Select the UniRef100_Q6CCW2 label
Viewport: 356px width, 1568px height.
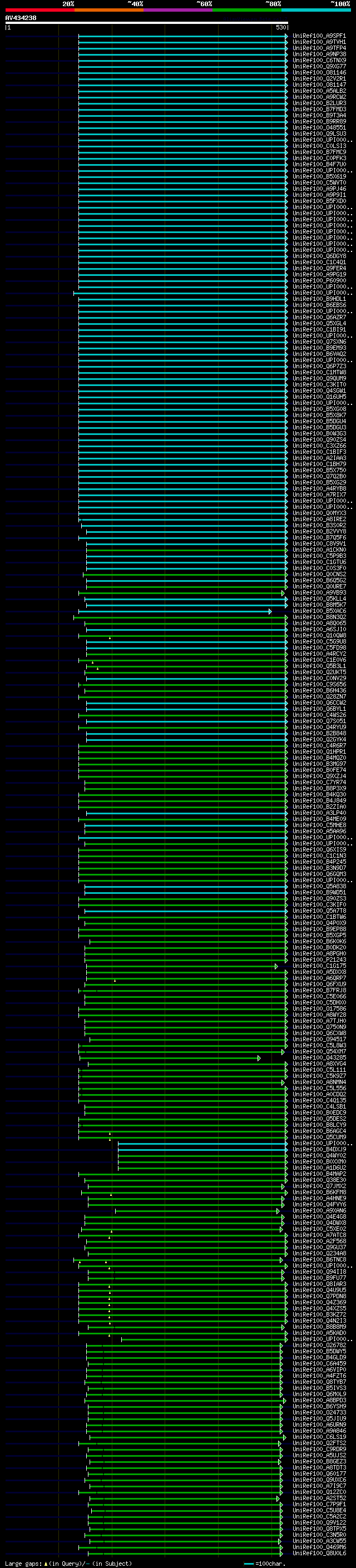(x=319, y=703)
